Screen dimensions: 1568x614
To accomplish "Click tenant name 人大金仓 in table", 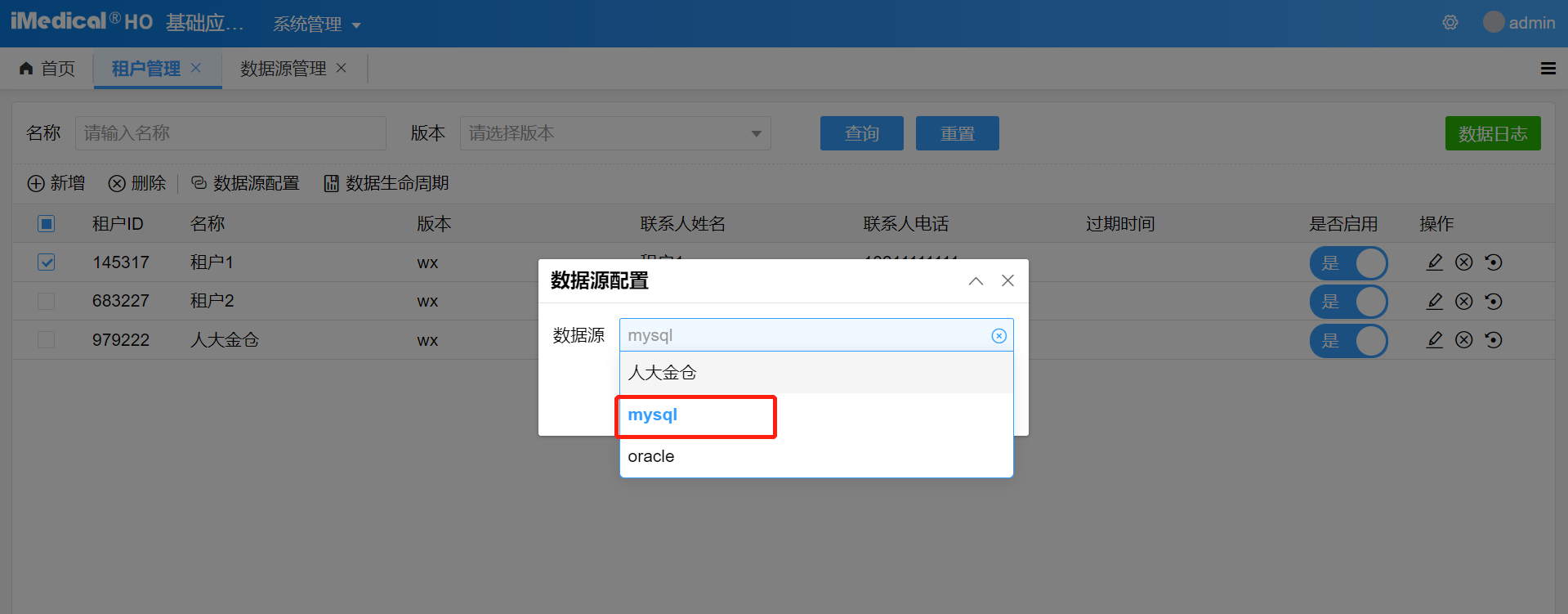I will (x=225, y=340).
